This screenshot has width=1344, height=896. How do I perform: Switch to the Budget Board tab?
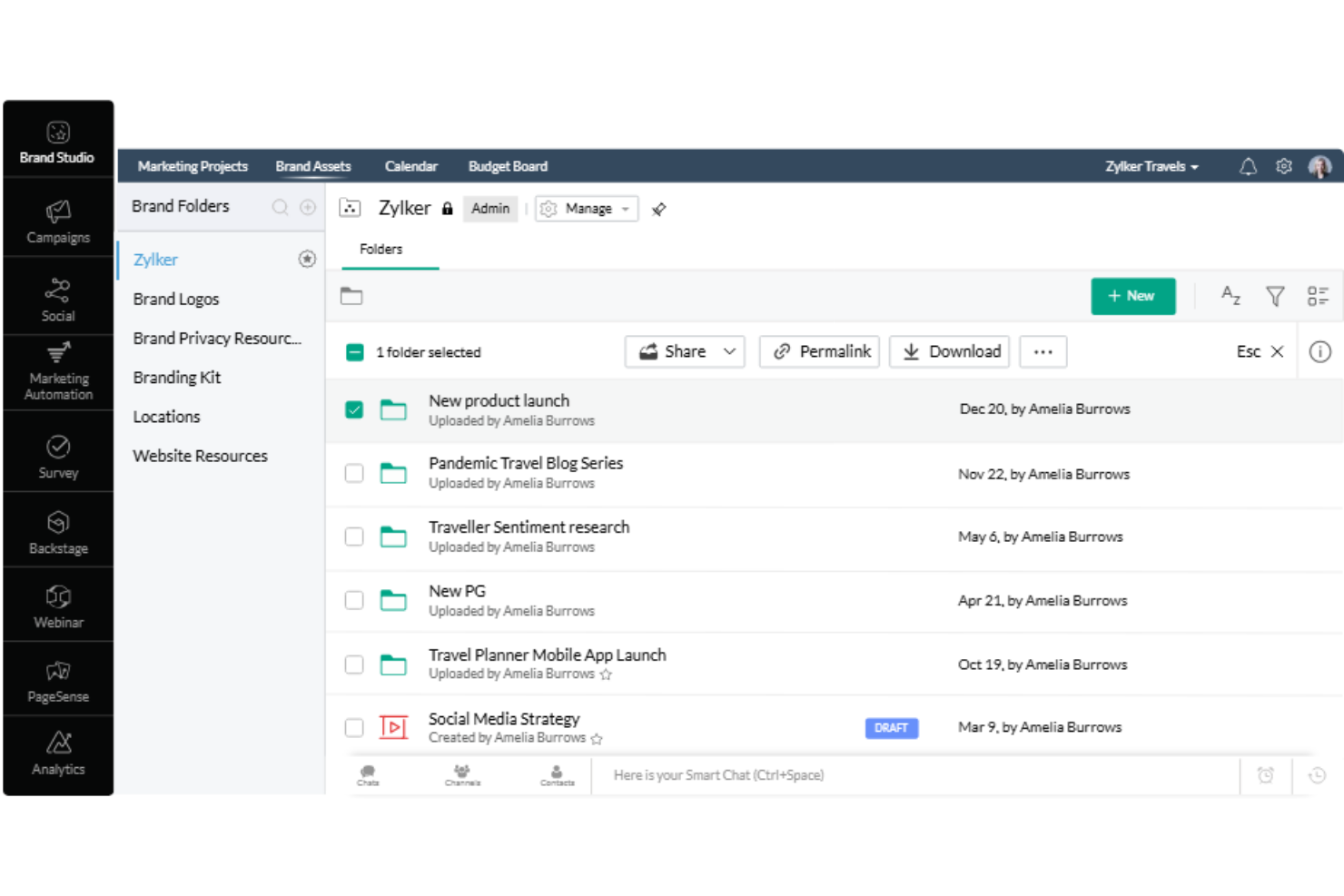click(508, 166)
